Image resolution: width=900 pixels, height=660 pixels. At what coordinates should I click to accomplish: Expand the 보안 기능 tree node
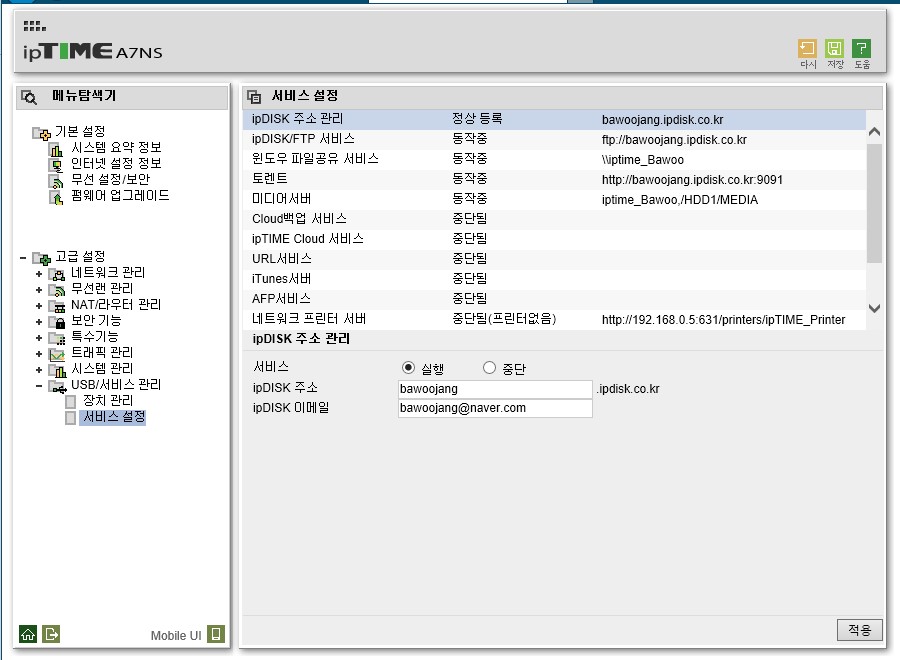[x=39, y=322]
